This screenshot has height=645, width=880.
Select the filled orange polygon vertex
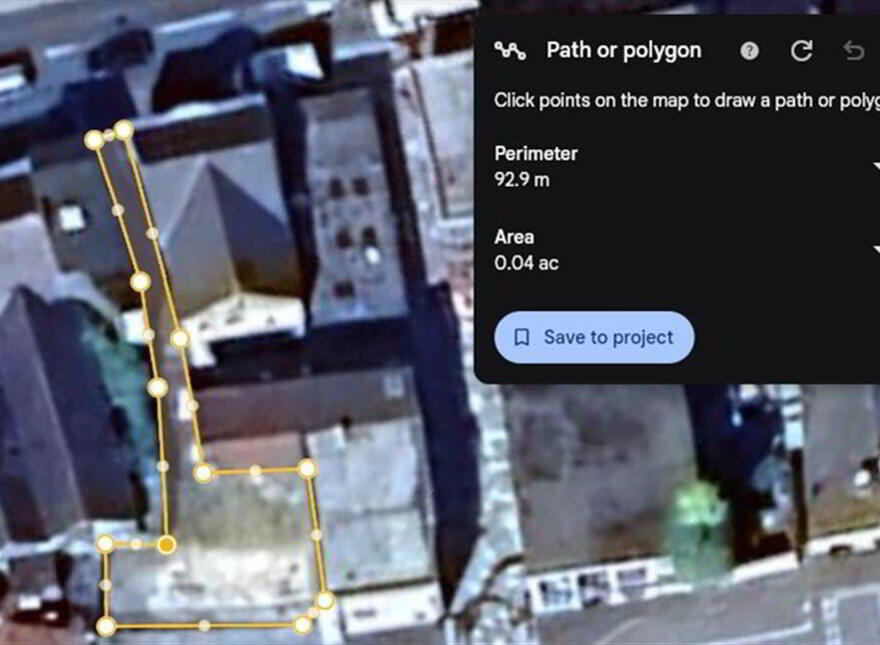[166, 545]
